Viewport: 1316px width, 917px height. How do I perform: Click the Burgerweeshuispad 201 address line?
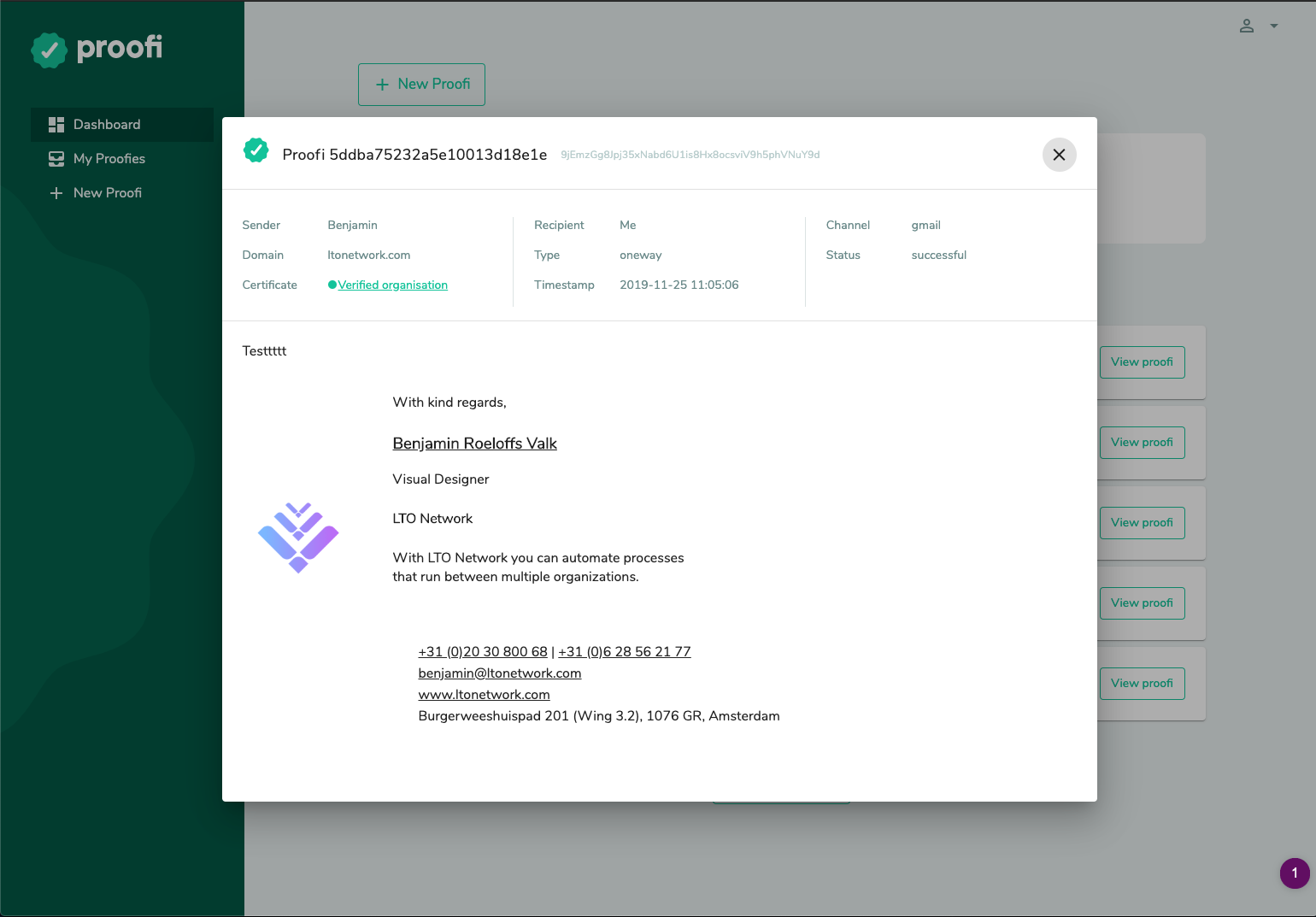click(599, 716)
